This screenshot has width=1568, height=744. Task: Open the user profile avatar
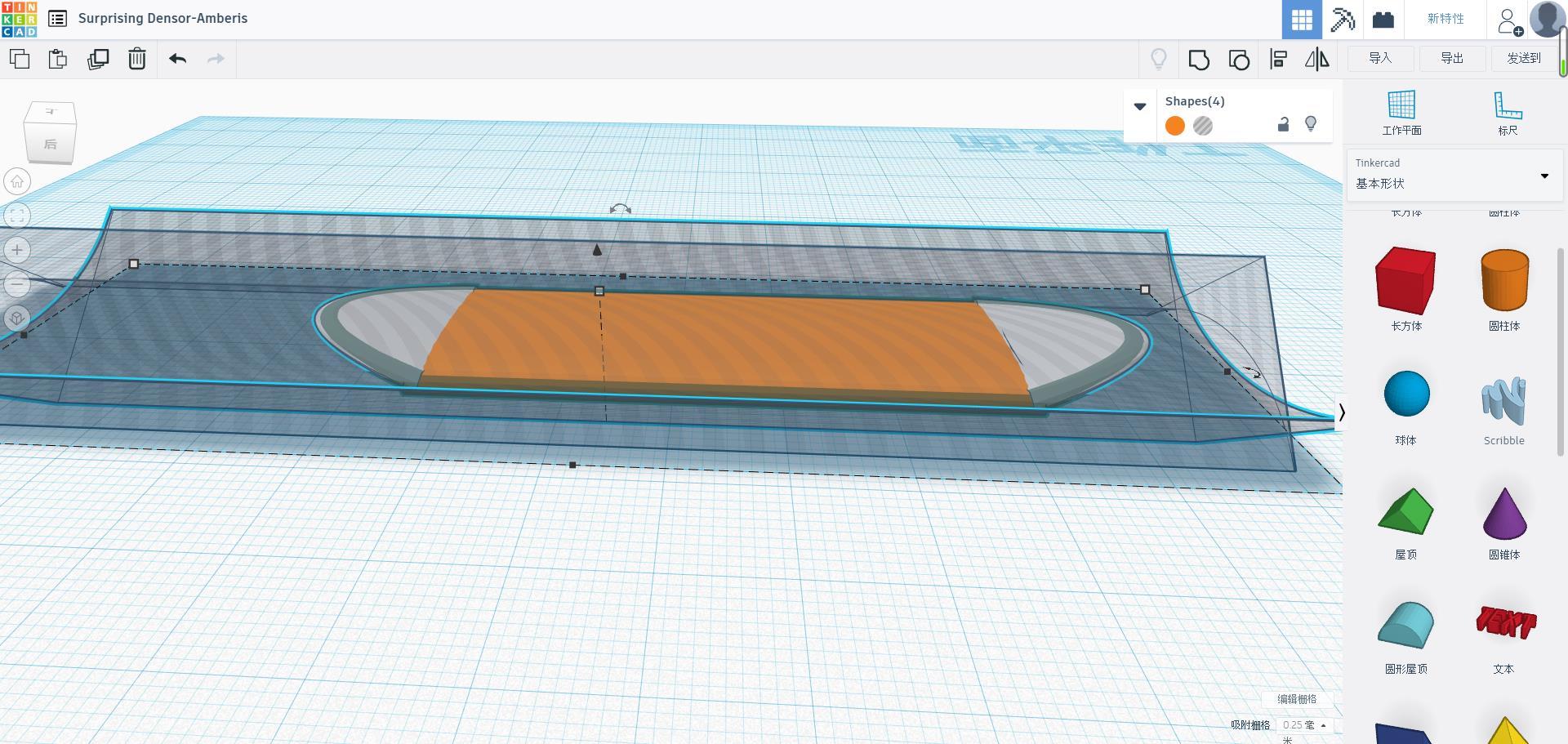(1547, 19)
